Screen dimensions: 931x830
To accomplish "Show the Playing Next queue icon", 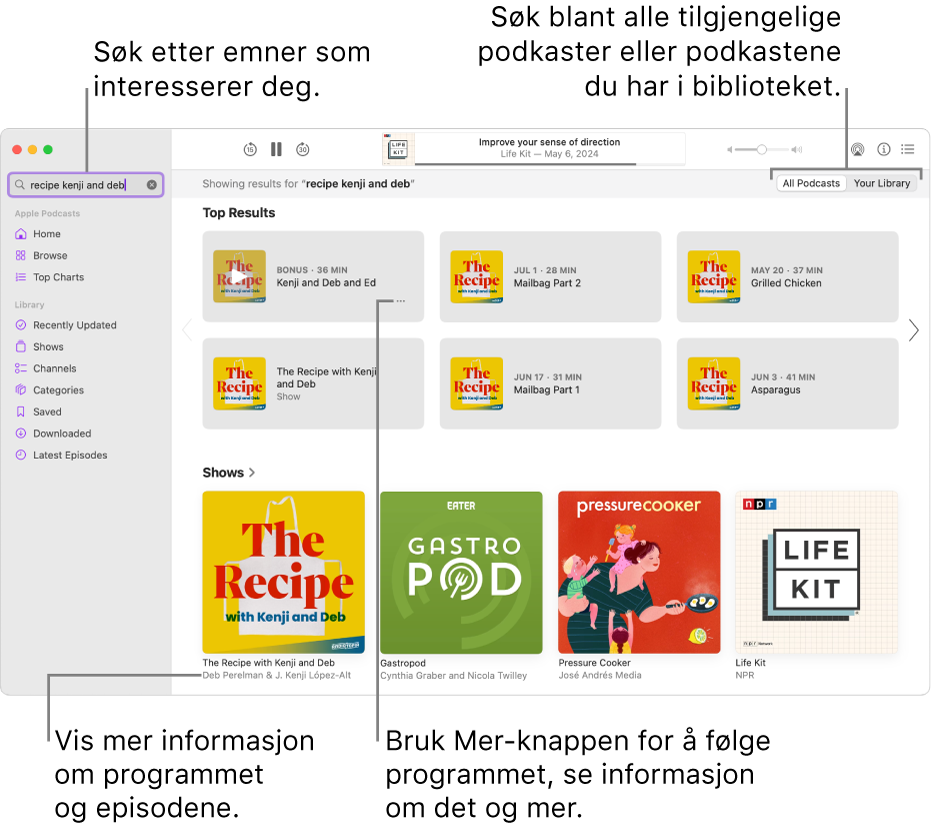I will (908, 150).
